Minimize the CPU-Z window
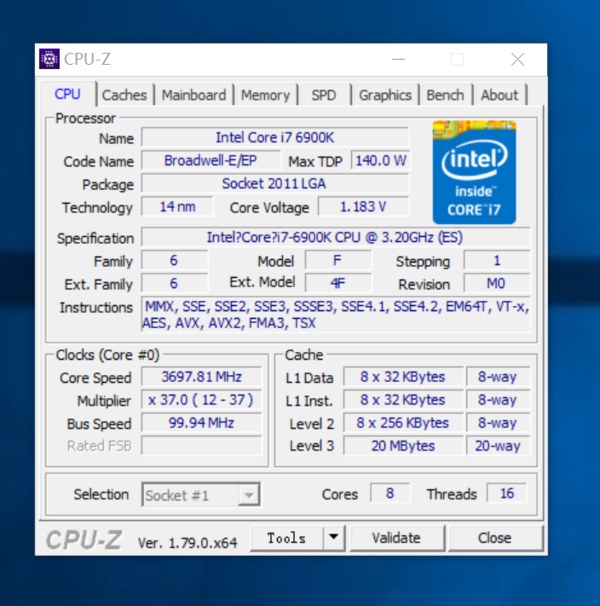600x606 pixels. [x=398, y=60]
